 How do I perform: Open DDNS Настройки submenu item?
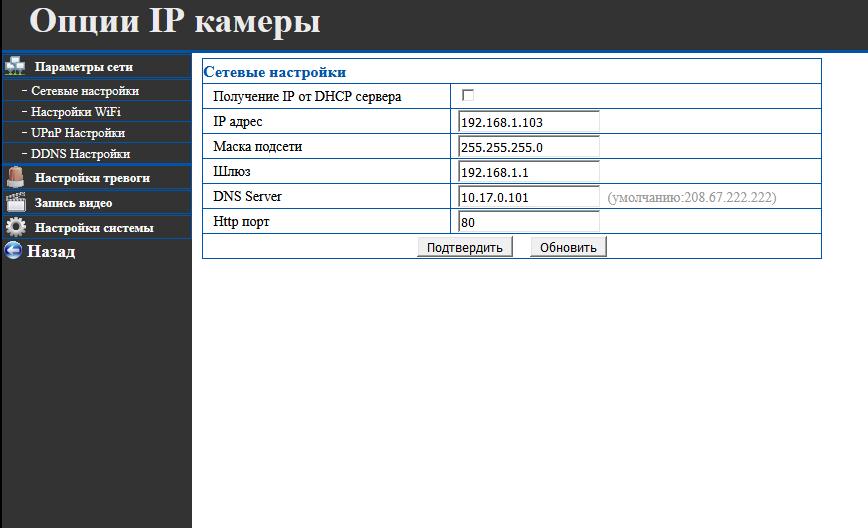[80, 154]
